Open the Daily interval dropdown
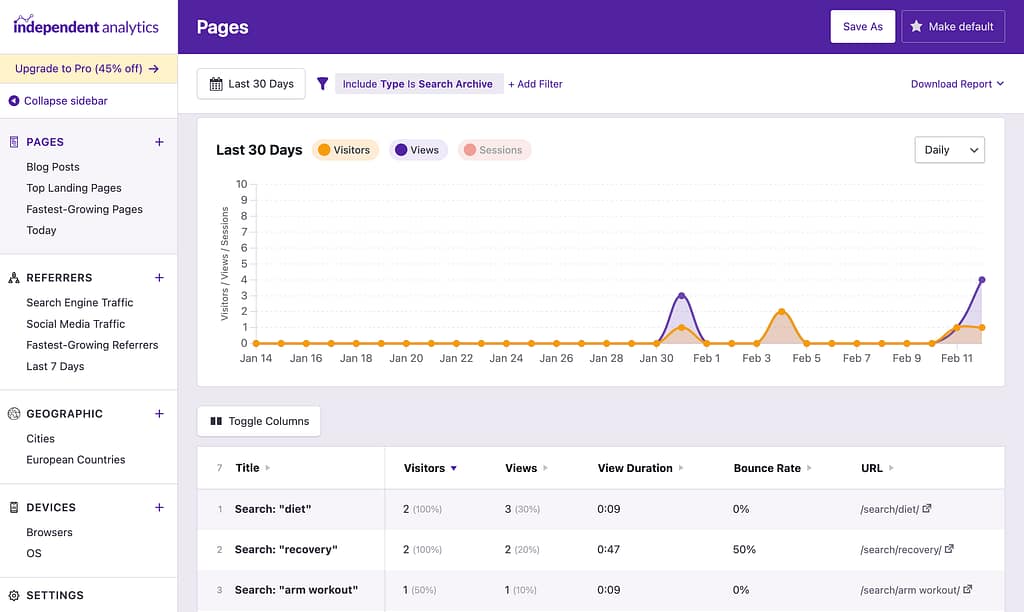Image resolution: width=1024 pixels, height=612 pixels. [949, 149]
